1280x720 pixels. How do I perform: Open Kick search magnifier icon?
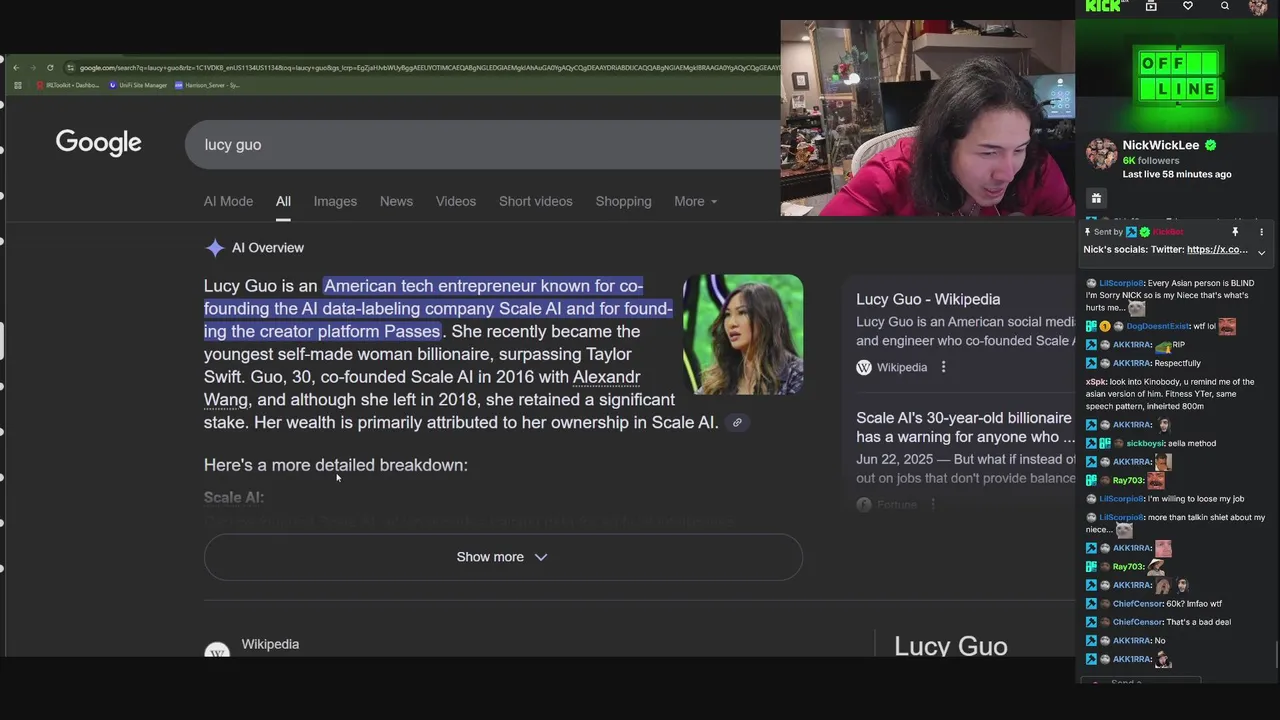tap(1225, 6)
